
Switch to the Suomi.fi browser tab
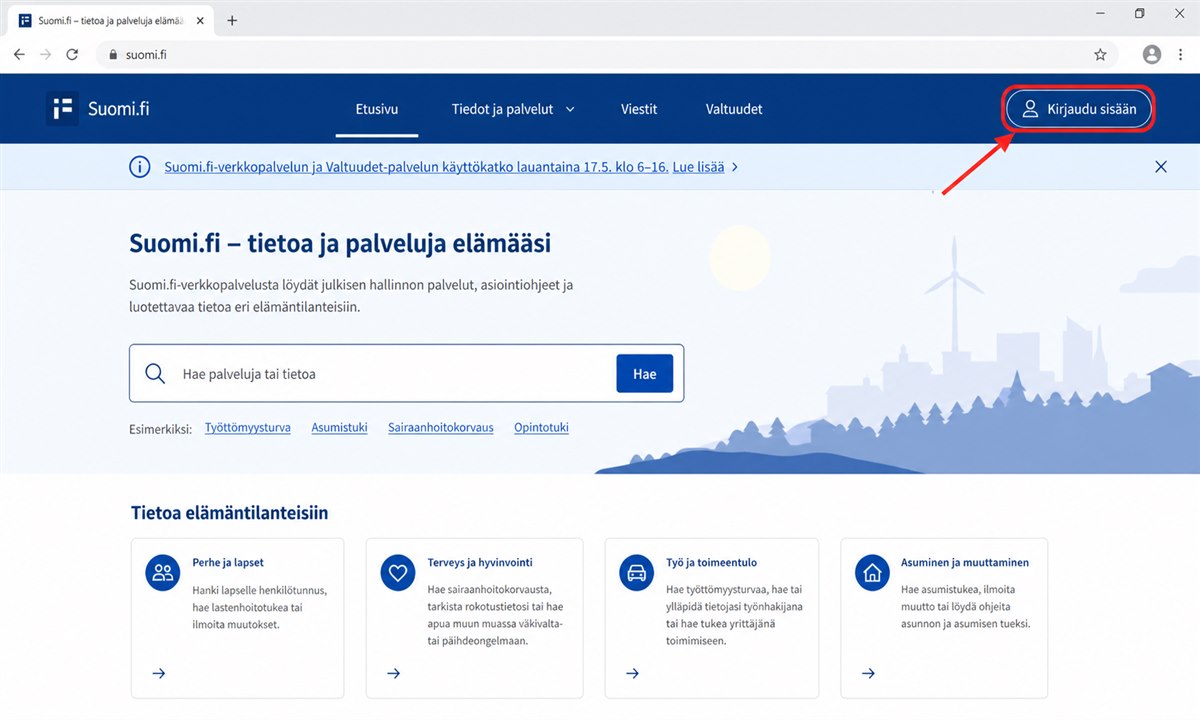111,20
